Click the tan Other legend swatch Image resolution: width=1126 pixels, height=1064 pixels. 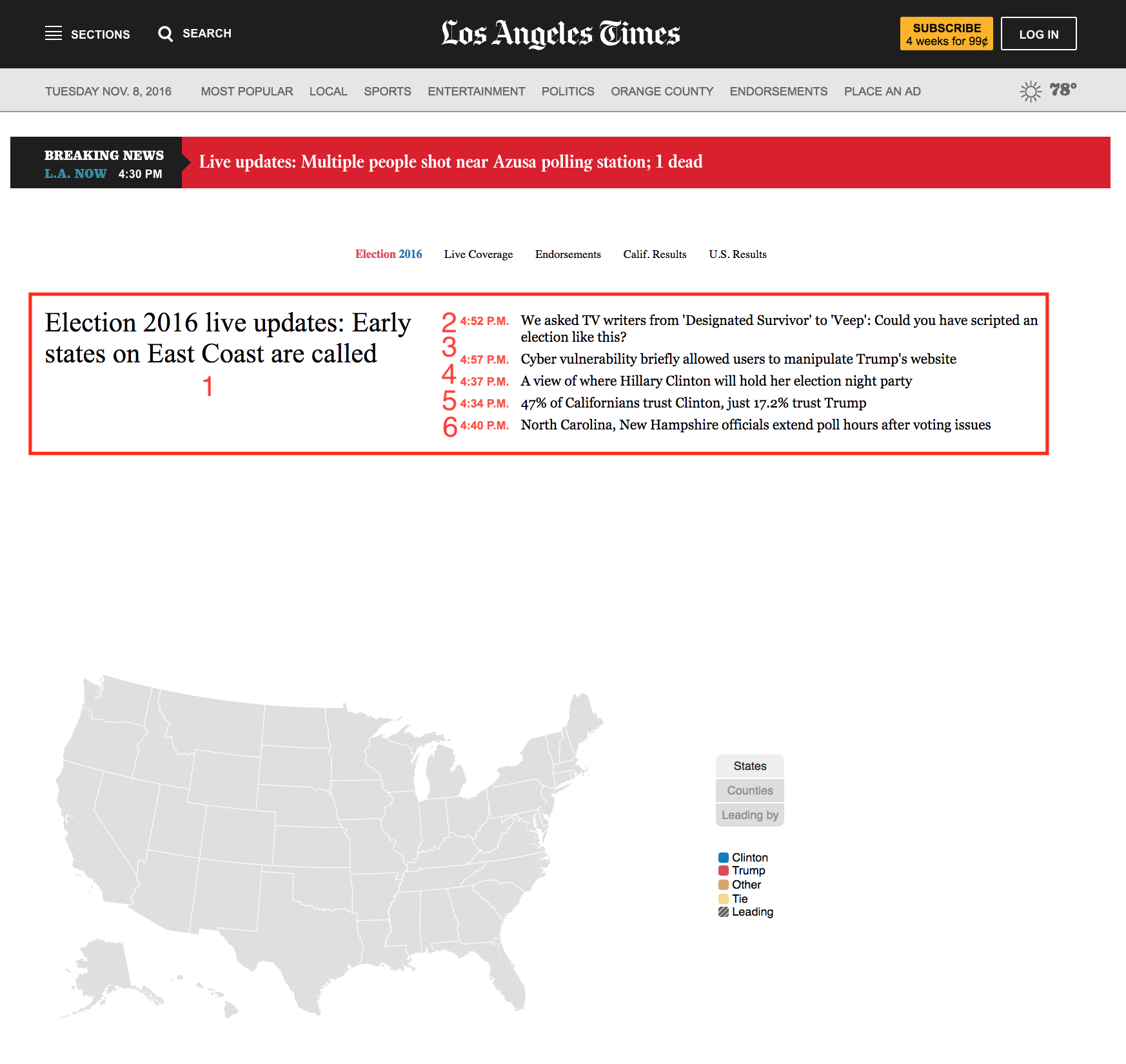pos(724,885)
